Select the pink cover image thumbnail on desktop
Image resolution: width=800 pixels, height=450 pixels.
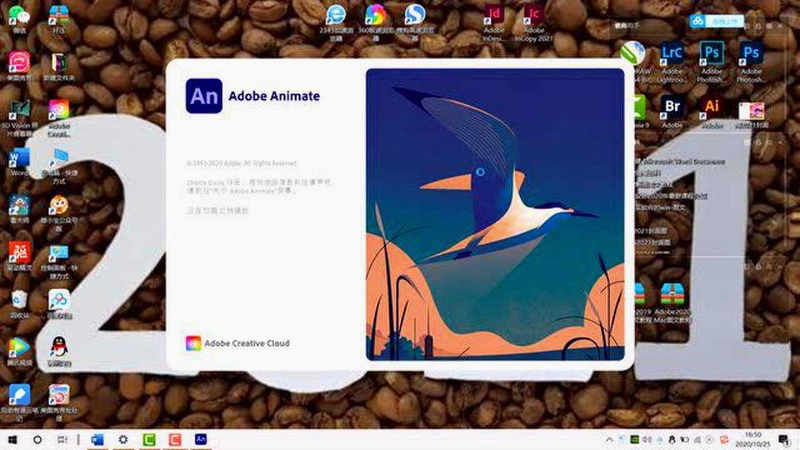(x=751, y=111)
